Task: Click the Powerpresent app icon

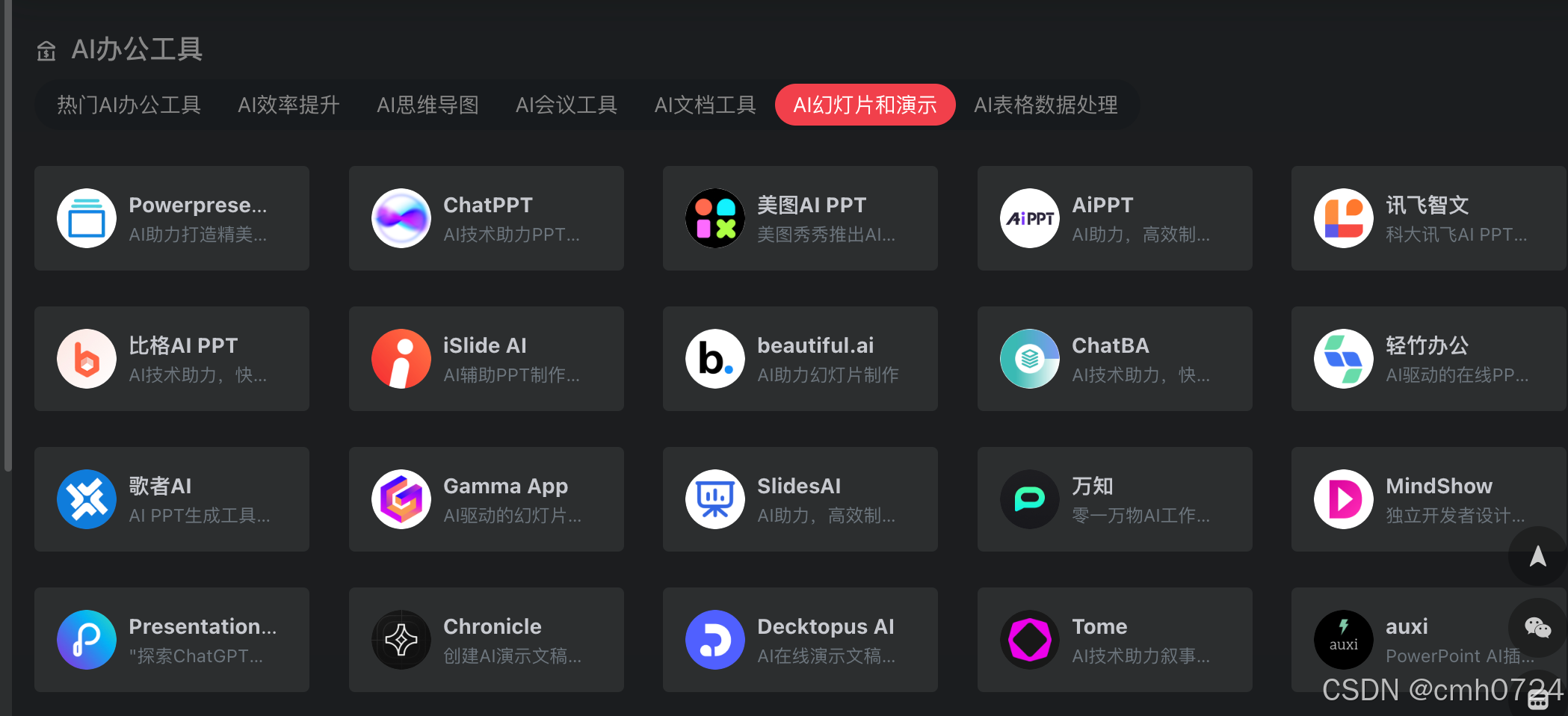Action: click(87, 218)
